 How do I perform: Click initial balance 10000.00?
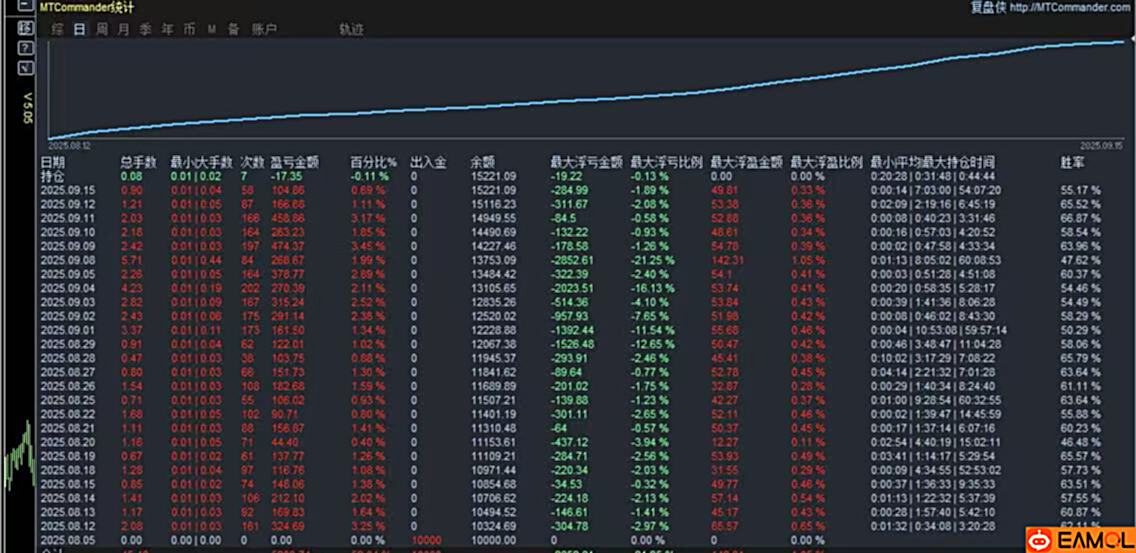(x=493, y=540)
